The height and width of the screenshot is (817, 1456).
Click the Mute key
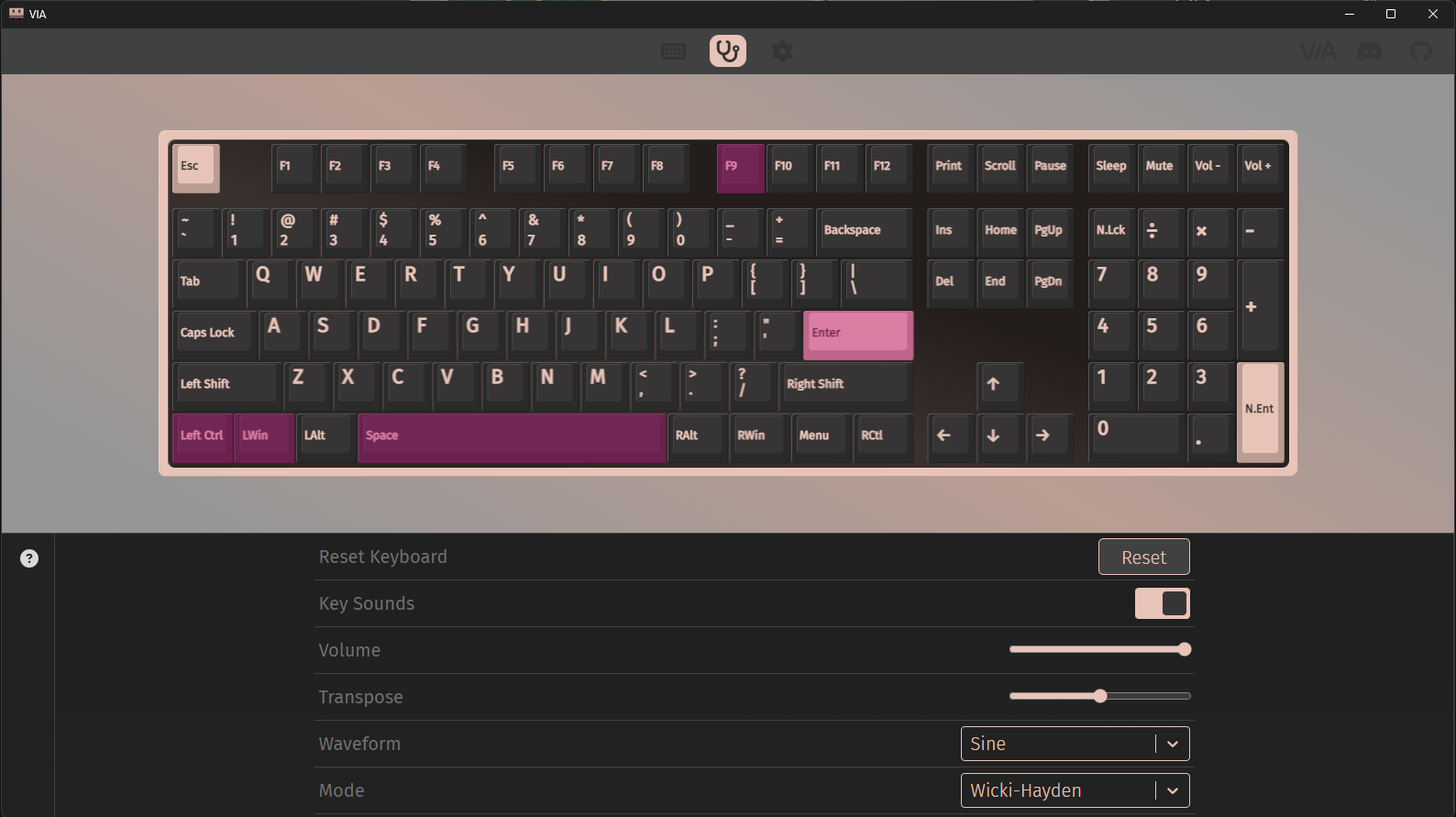click(x=1160, y=167)
